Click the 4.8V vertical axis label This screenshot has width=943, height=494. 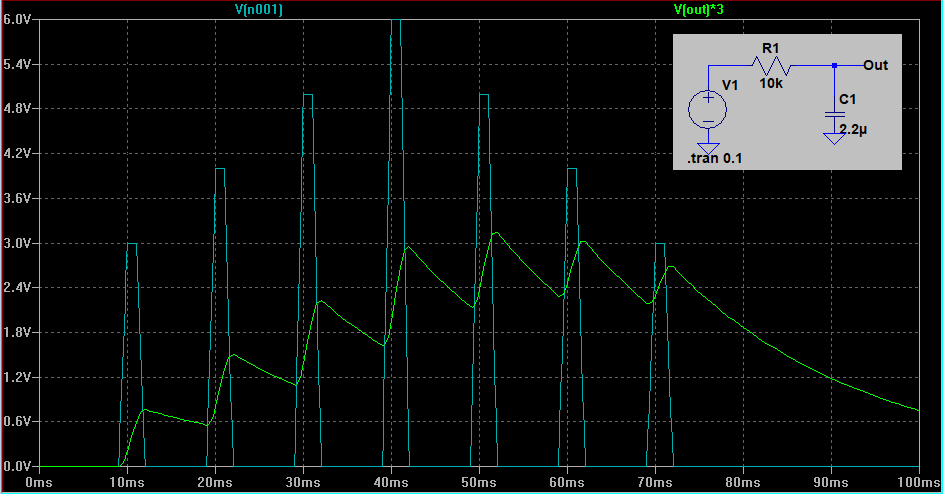(16, 108)
